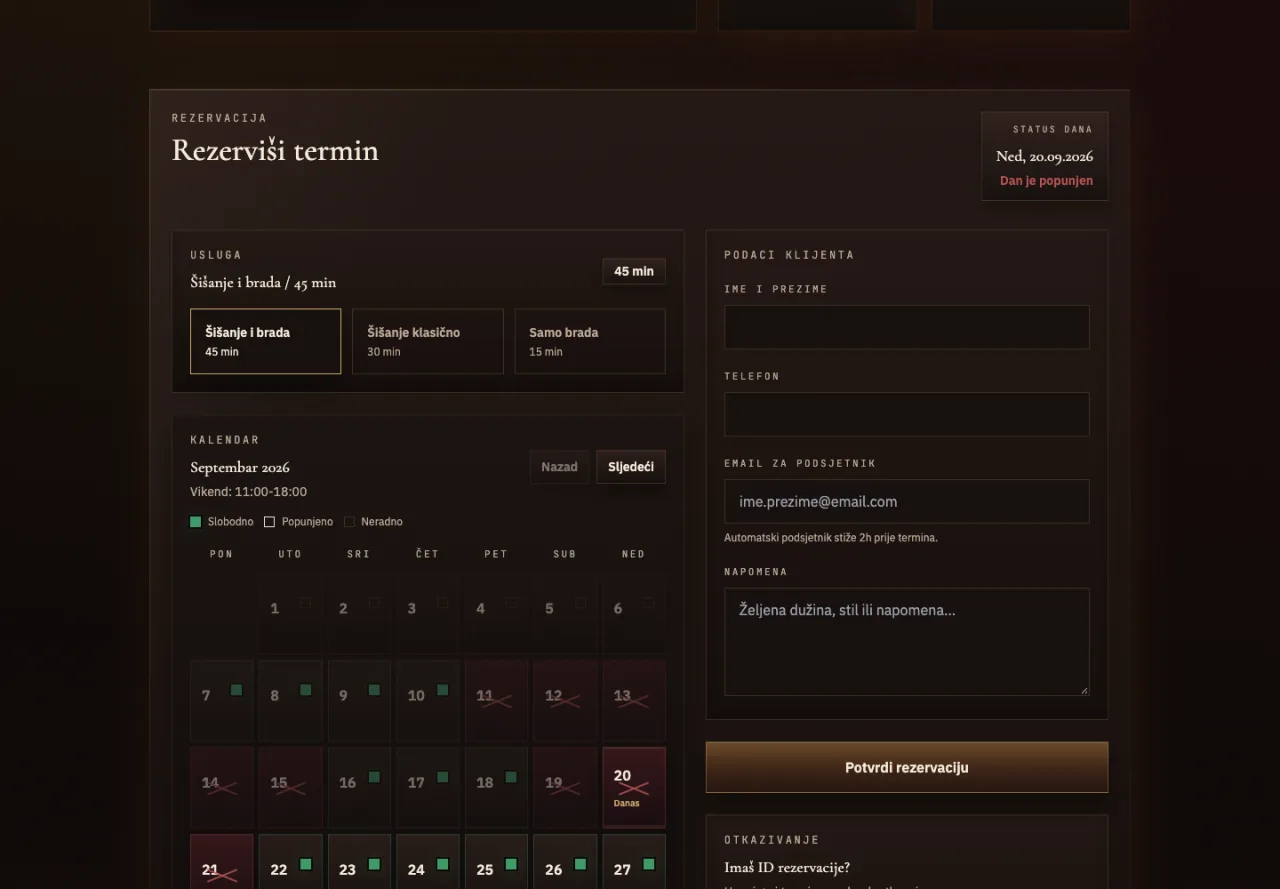The image size is (1280, 889).
Task: Click into the Telefon input field
Action: click(907, 414)
